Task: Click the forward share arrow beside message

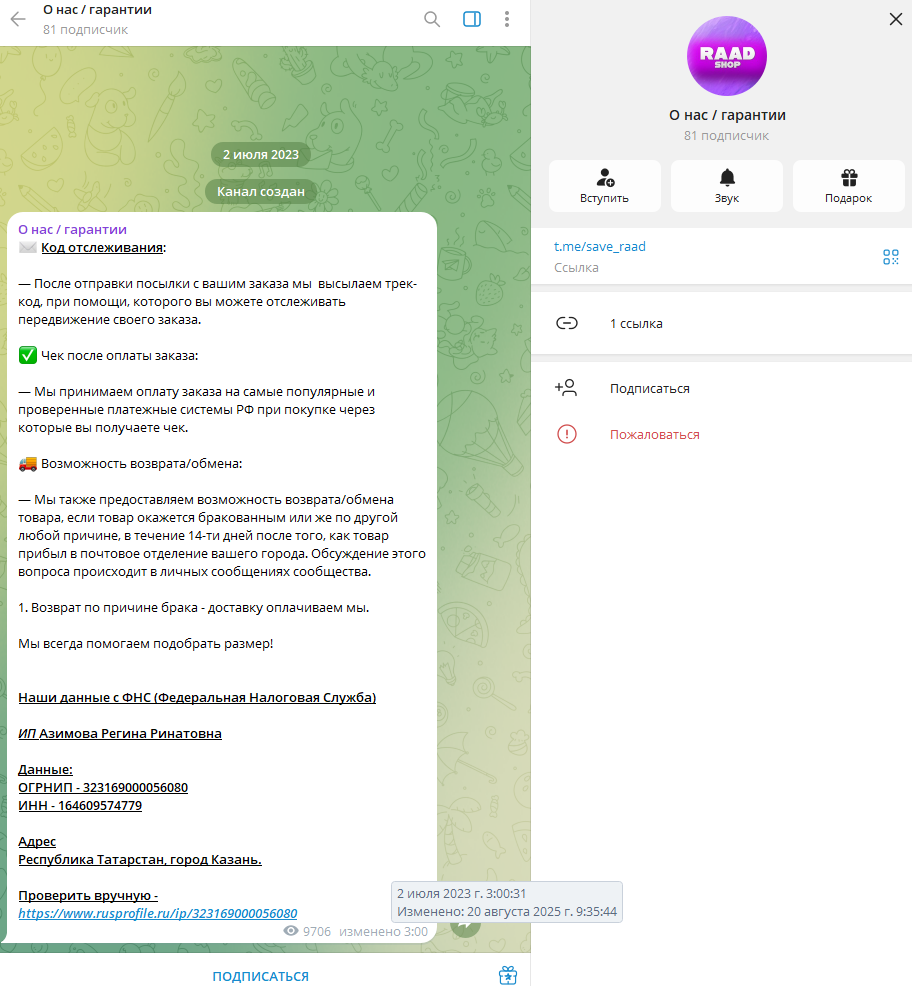Action: [465, 923]
